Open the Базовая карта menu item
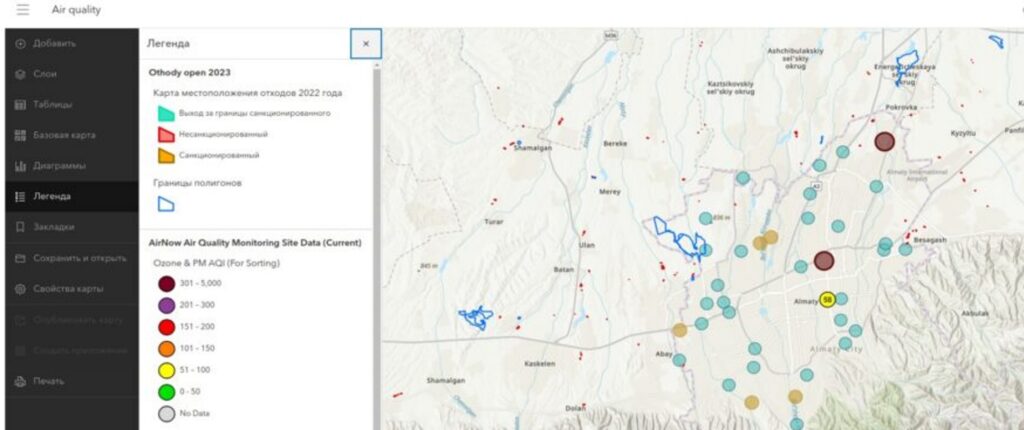 72,135
